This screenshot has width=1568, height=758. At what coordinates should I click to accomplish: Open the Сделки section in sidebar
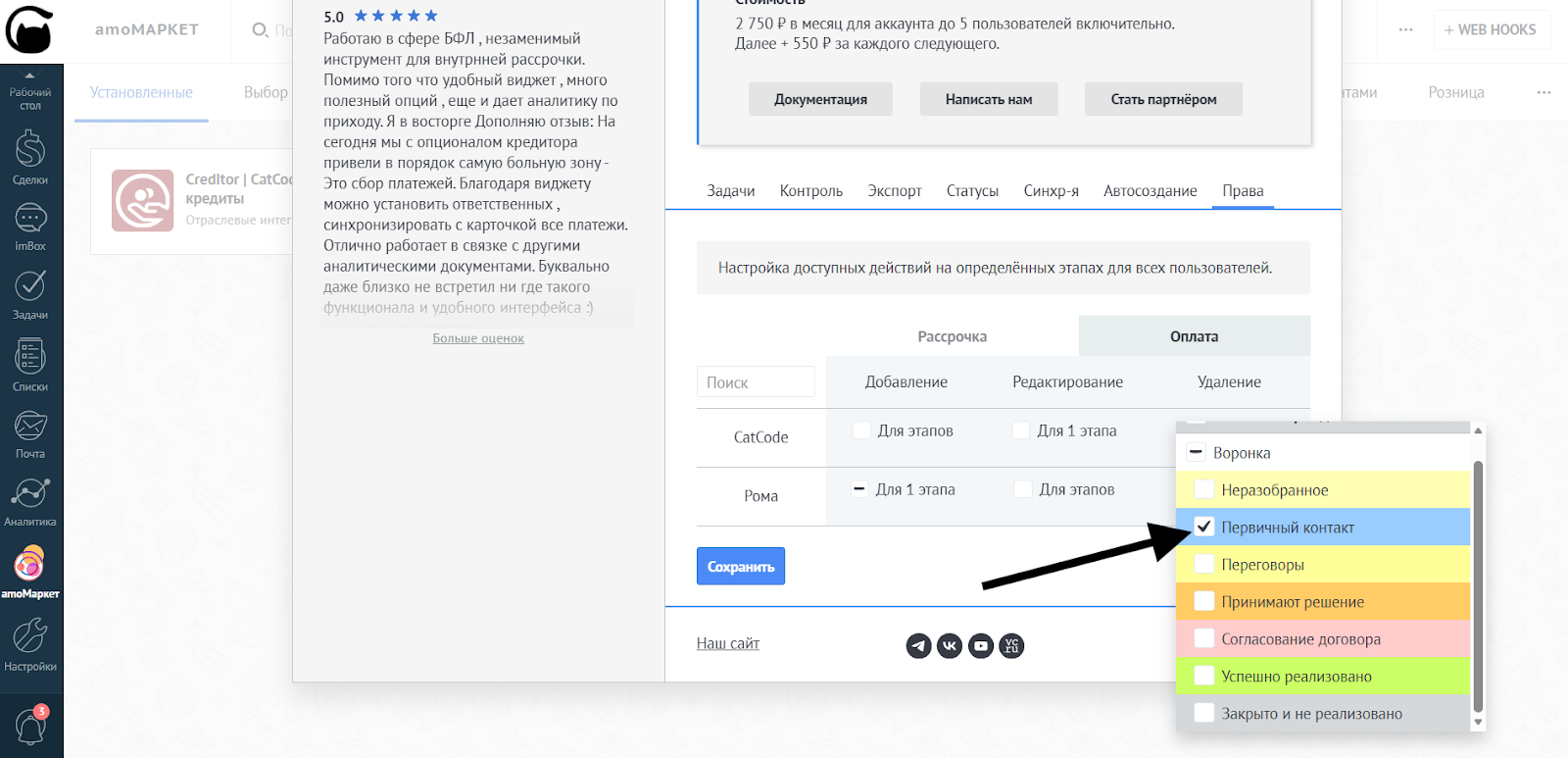click(x=30, y=157)
